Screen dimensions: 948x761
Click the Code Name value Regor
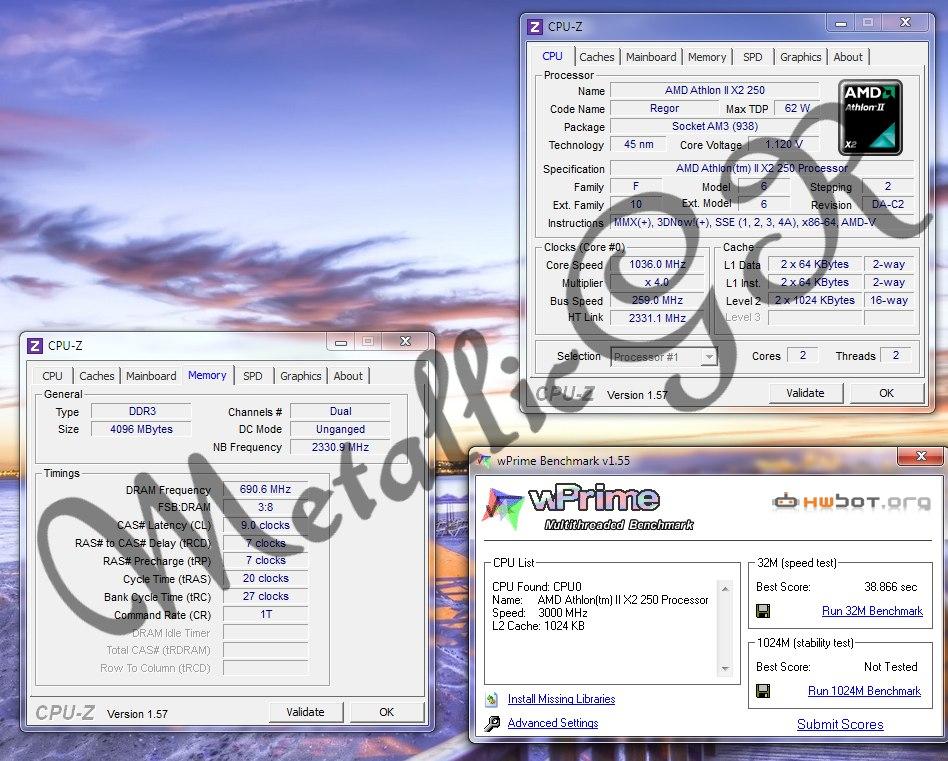[x=664, y=108]
